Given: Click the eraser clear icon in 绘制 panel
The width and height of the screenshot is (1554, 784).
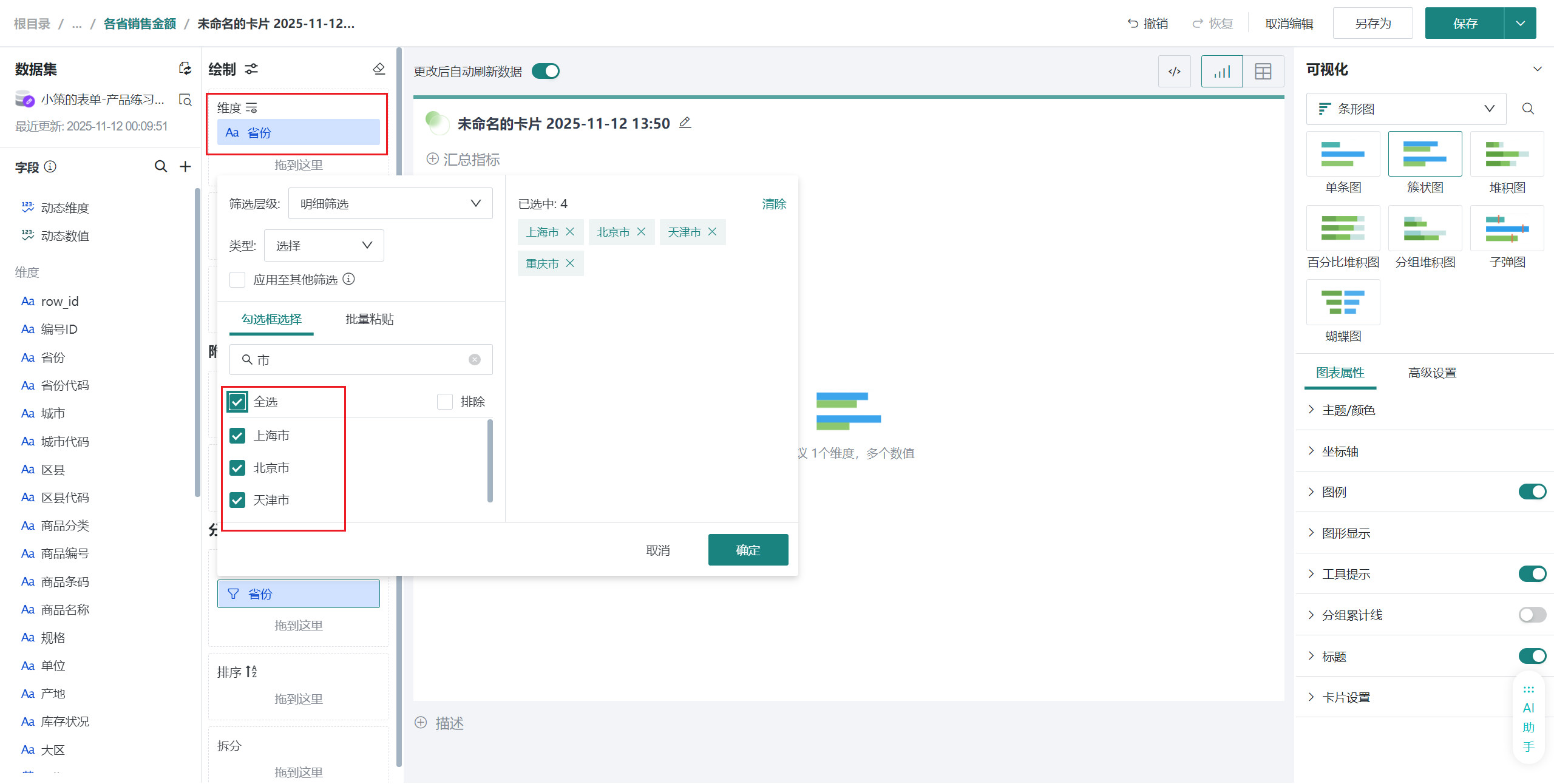Looking at the screenshot, I should 379,69.
